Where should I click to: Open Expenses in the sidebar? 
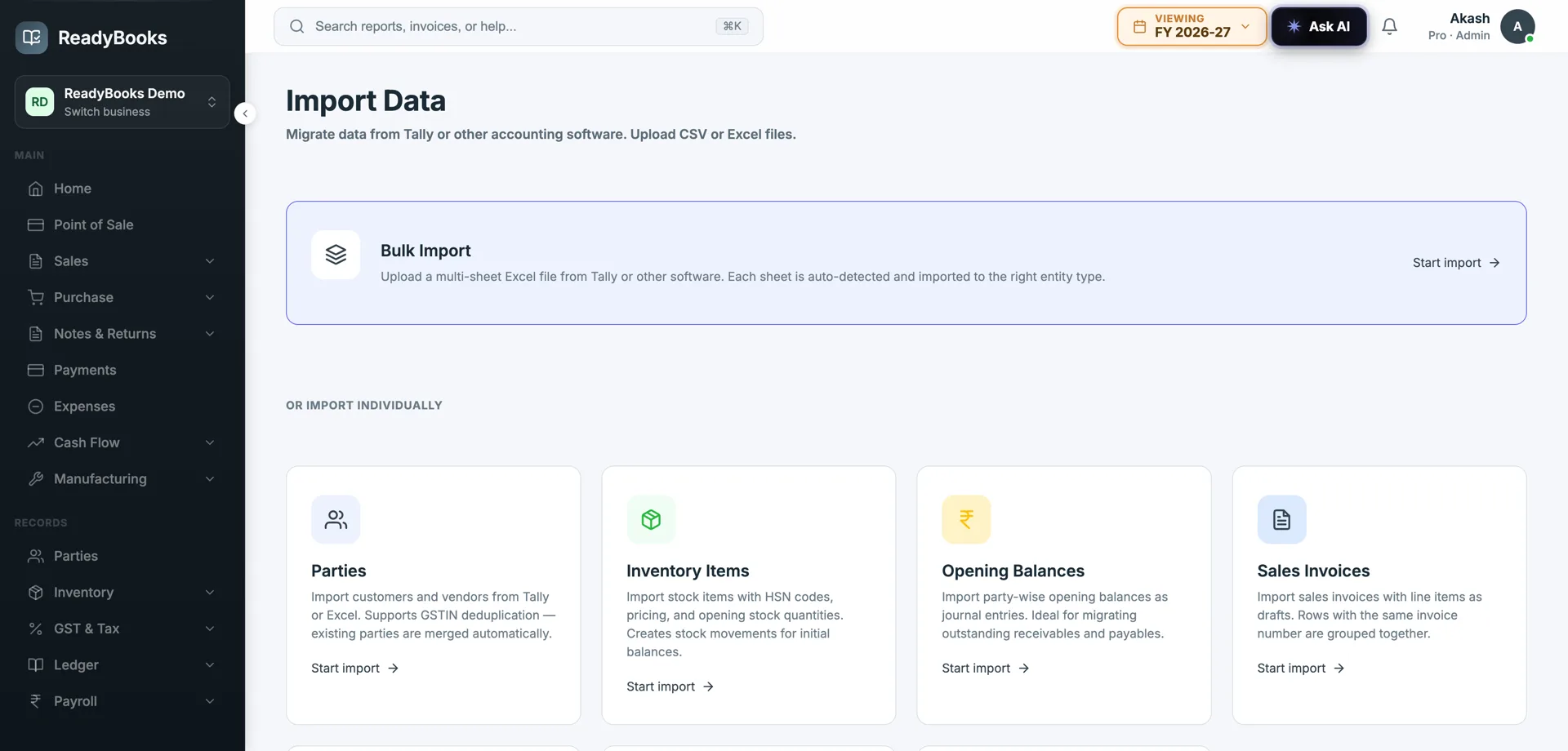(122, 407)
